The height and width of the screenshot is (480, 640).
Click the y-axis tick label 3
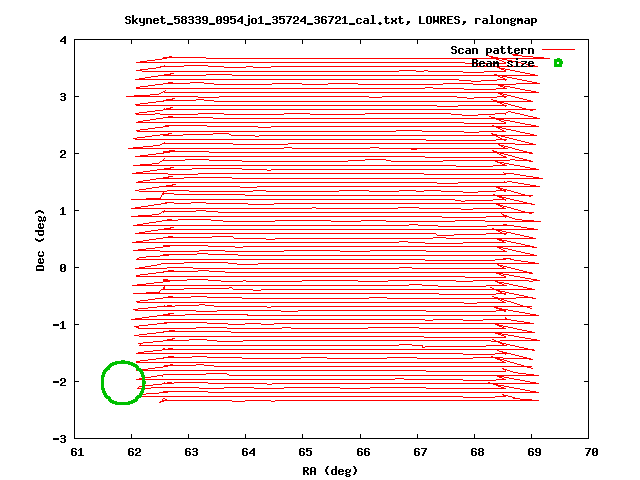pyautogui.click(x=63, y=97)
